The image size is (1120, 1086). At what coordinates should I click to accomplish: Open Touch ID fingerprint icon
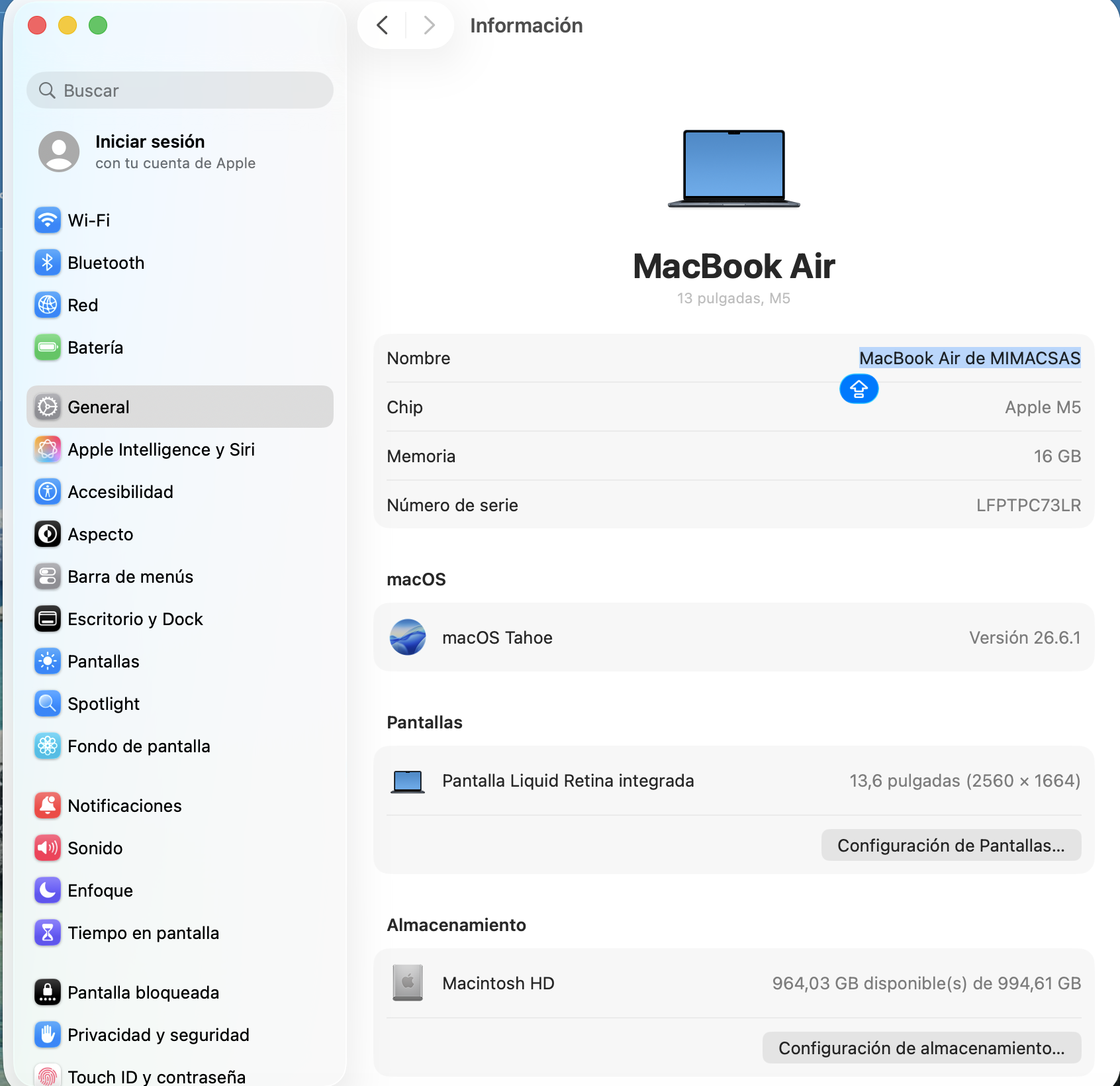click(48, 1076)
